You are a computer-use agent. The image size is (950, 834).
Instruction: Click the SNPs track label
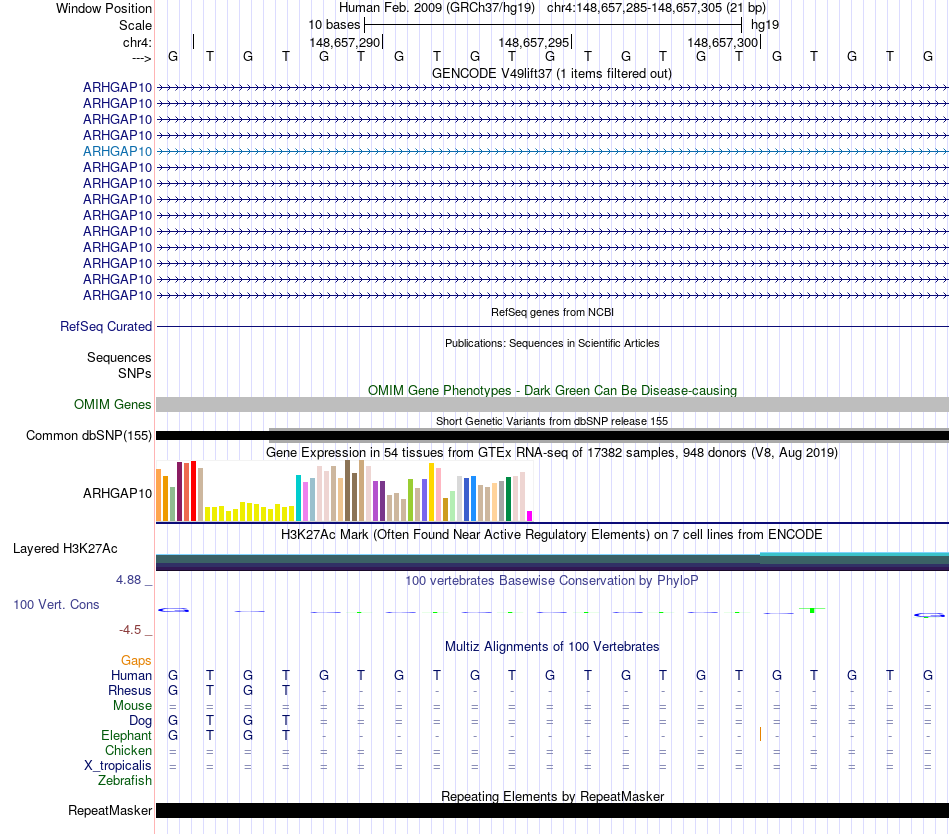[x=135, y=373]
